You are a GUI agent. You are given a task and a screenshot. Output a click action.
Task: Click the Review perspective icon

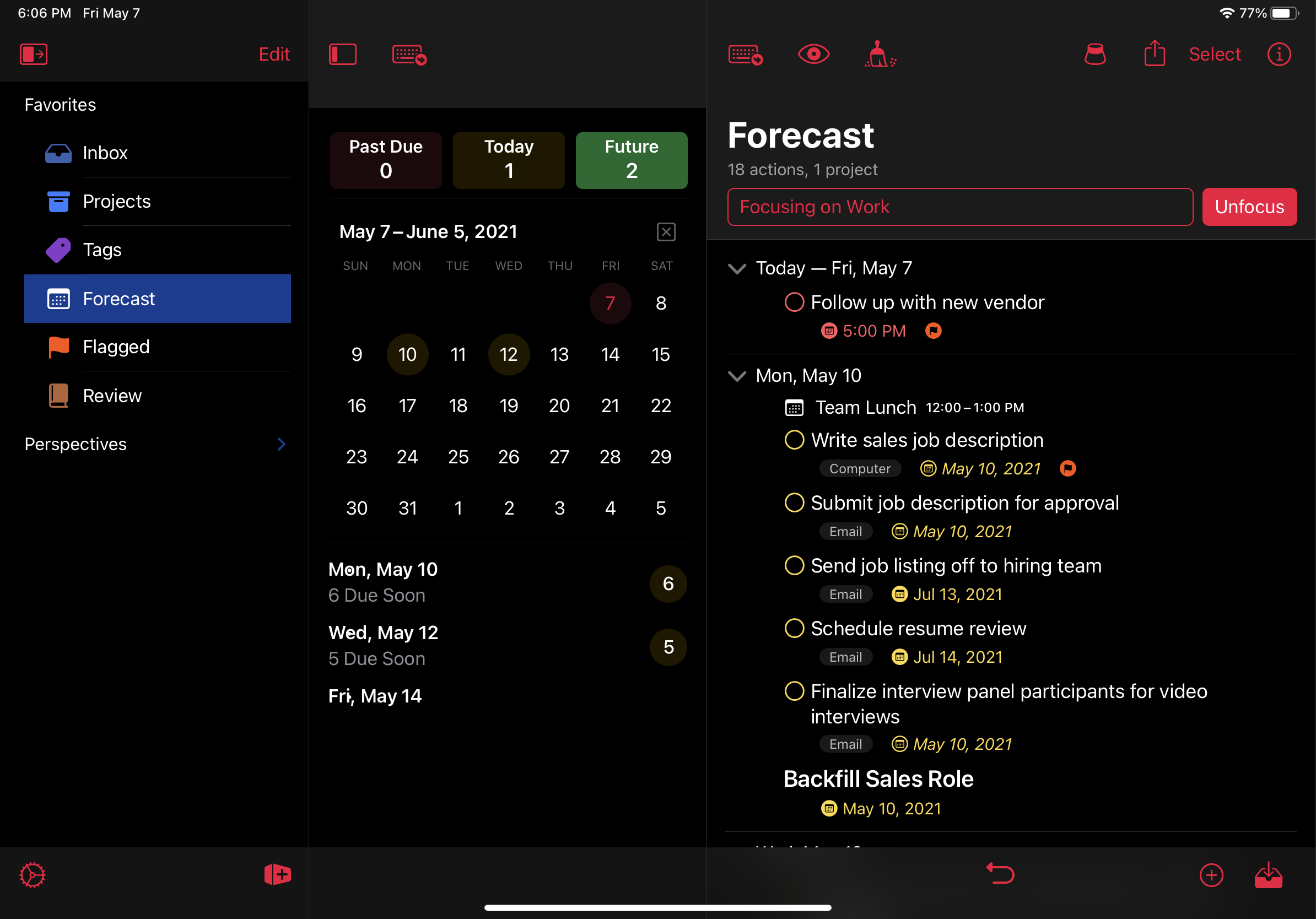coord(56,395)
